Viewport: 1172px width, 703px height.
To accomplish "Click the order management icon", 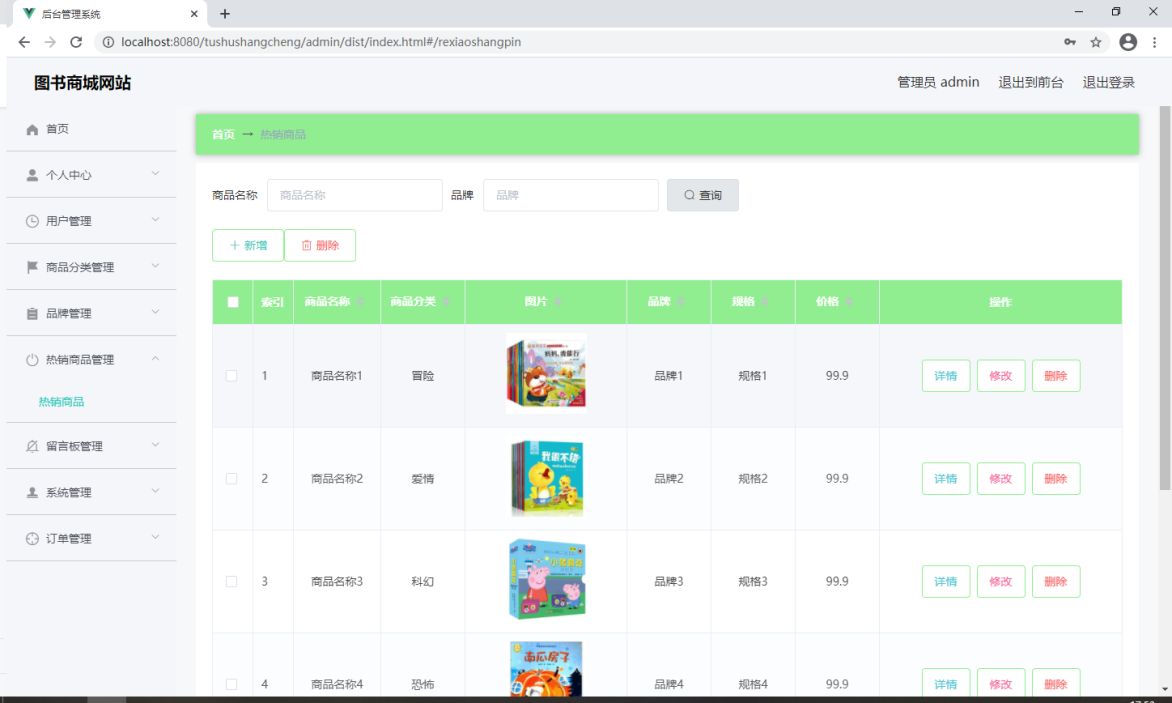I will (32, 539).
